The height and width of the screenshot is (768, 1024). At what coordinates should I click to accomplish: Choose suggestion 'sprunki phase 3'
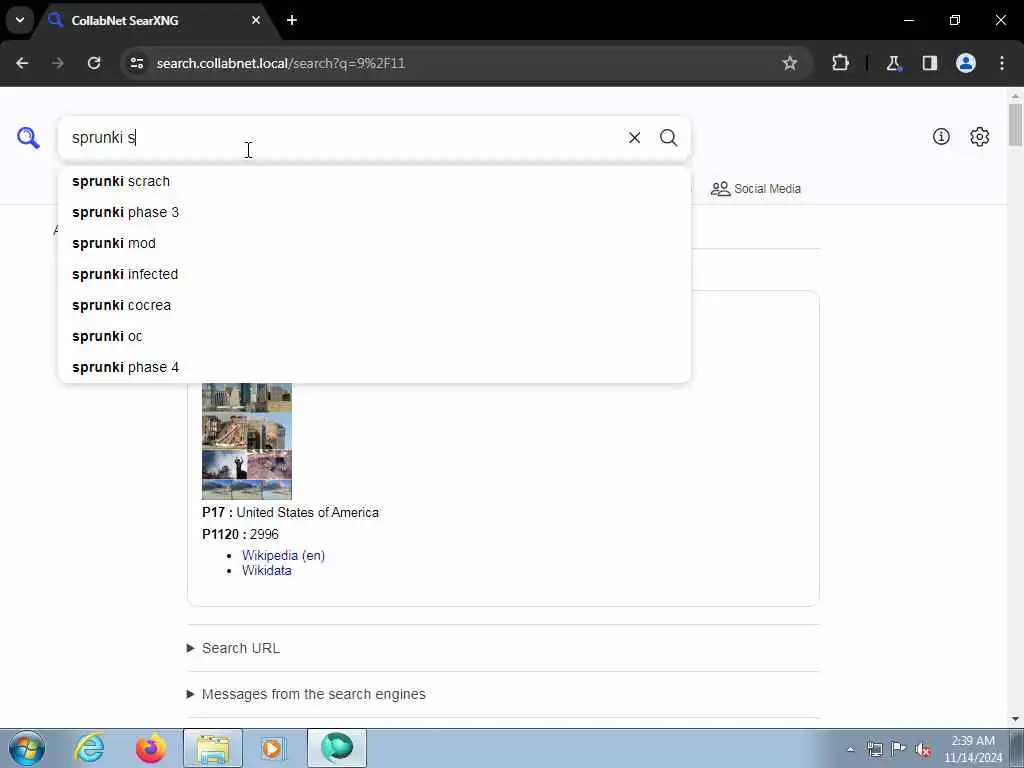374,212
